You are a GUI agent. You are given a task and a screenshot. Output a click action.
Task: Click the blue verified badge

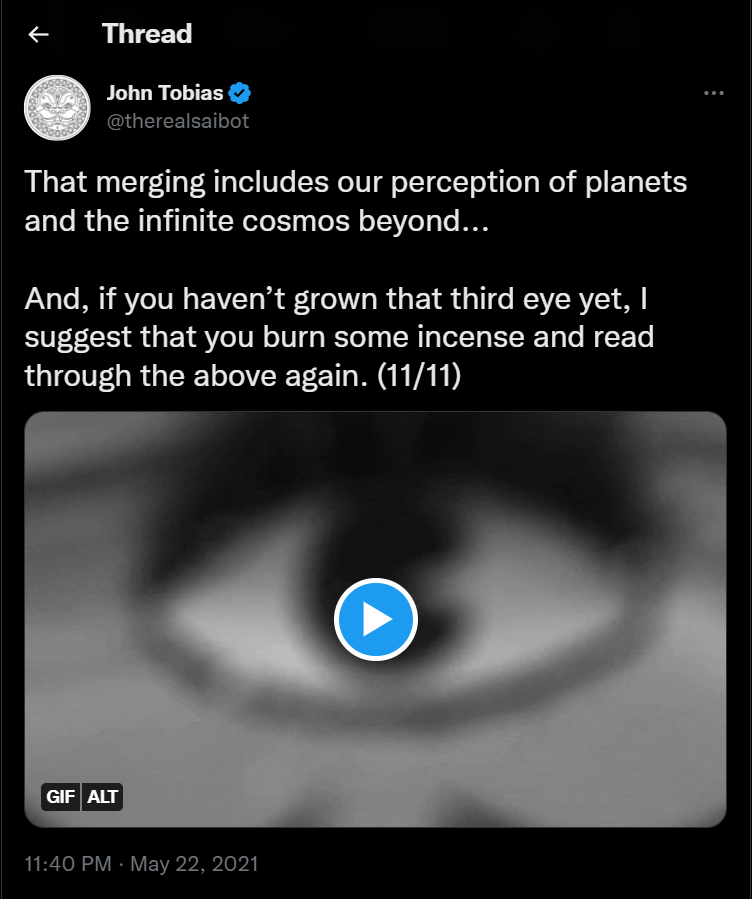[241, 95]
